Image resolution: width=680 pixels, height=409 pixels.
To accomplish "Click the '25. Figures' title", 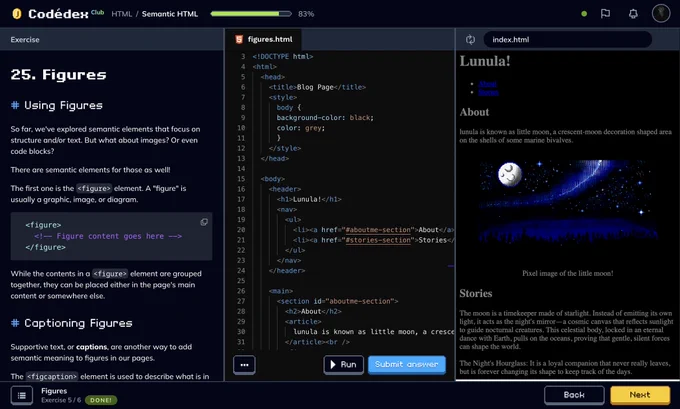I will coord(59,75).
